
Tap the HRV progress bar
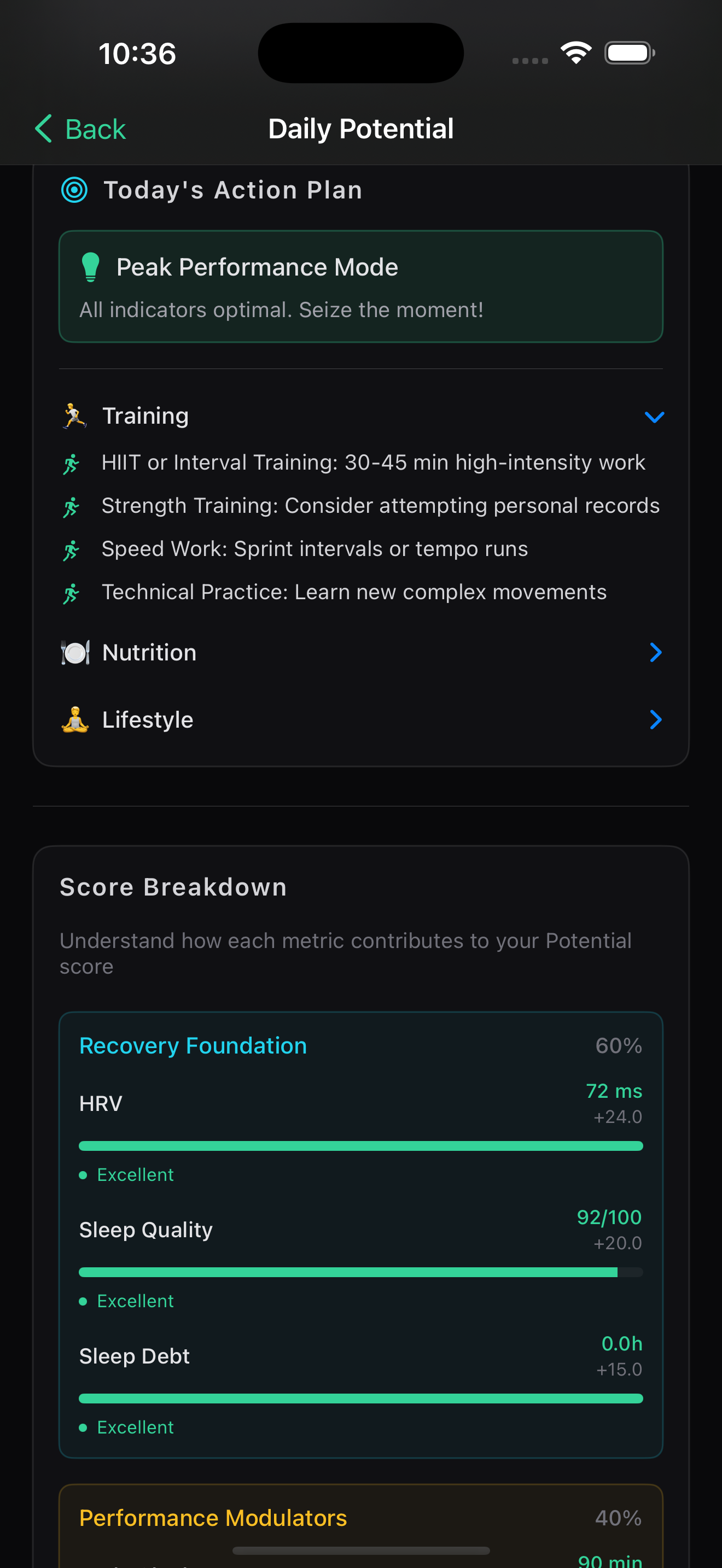click(x=360, y=1145)
